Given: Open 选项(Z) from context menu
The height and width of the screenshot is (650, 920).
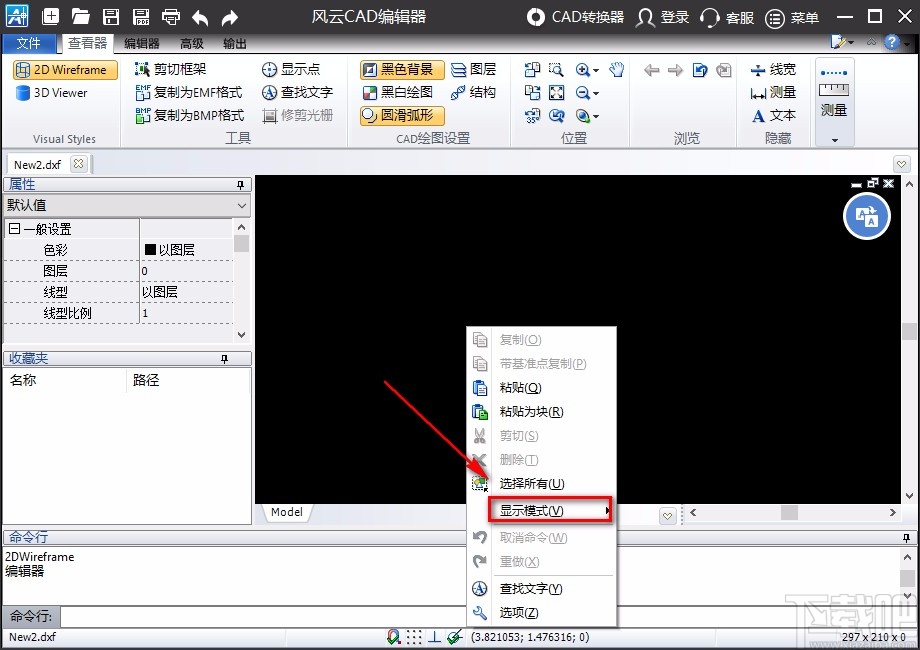Looking at the screenshot, I should [542, 612].
